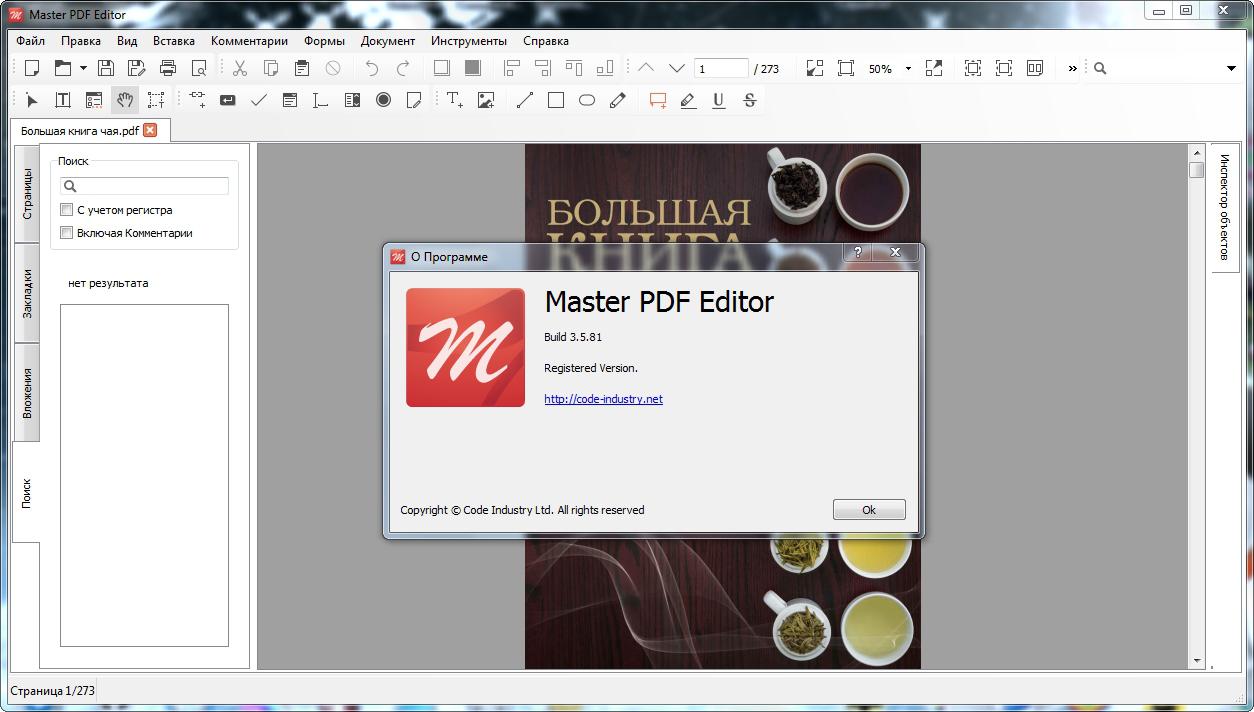Viewport: 1254px width, 712px height.
Task: Open the Комментарии menu
Action: point(249,41)
